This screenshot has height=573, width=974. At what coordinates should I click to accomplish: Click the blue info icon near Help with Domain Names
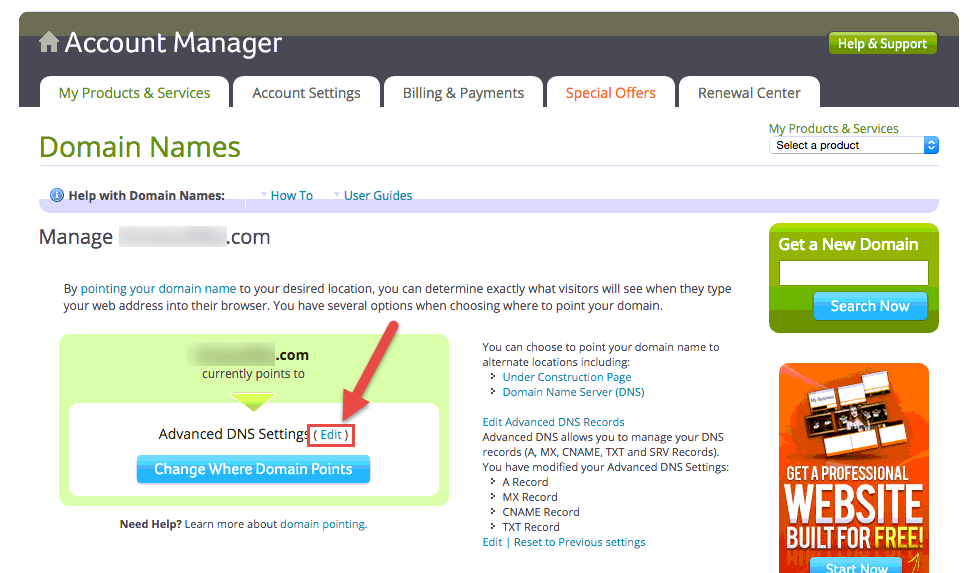point(57,195)
